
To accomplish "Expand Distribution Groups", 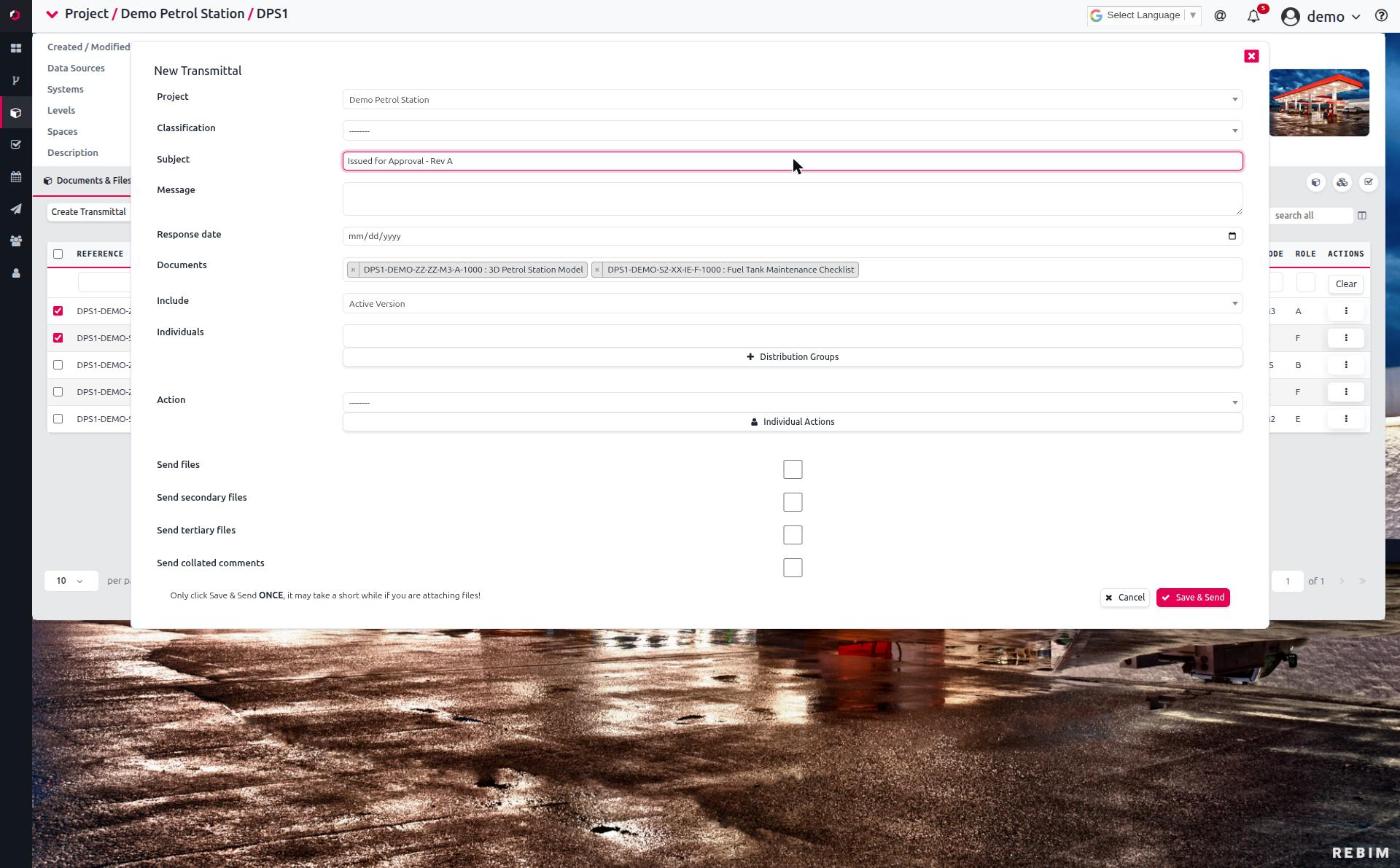I will coord(792,357).
